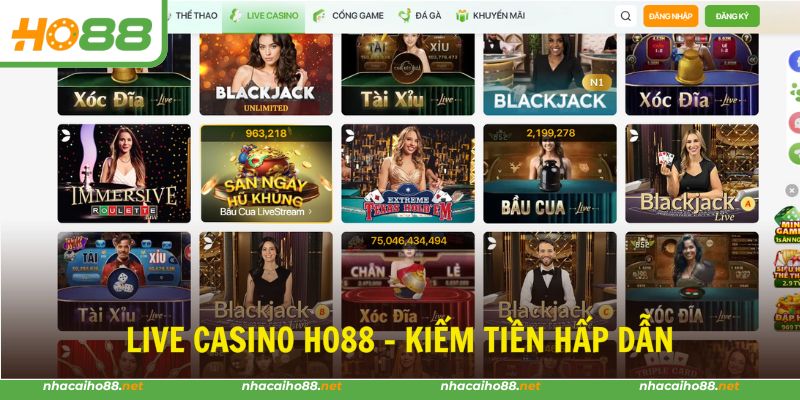Image resolution: width=800 pixels, height=400 pixels.
Task: Click the Đăng Ký button
Action: pos(732,16)
